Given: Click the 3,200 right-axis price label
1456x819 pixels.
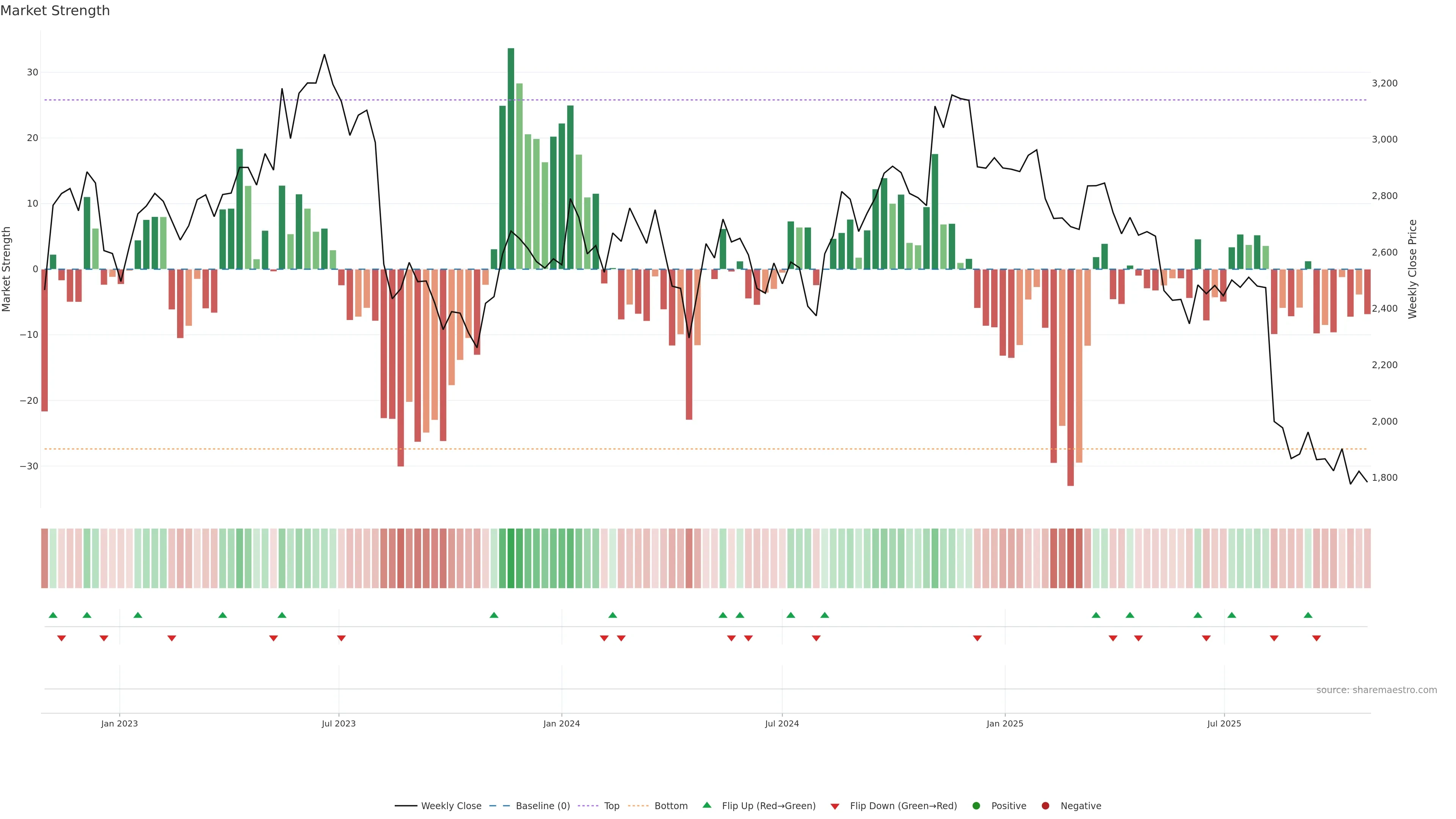Looking at the screenshot, I should click(1384, 83).
